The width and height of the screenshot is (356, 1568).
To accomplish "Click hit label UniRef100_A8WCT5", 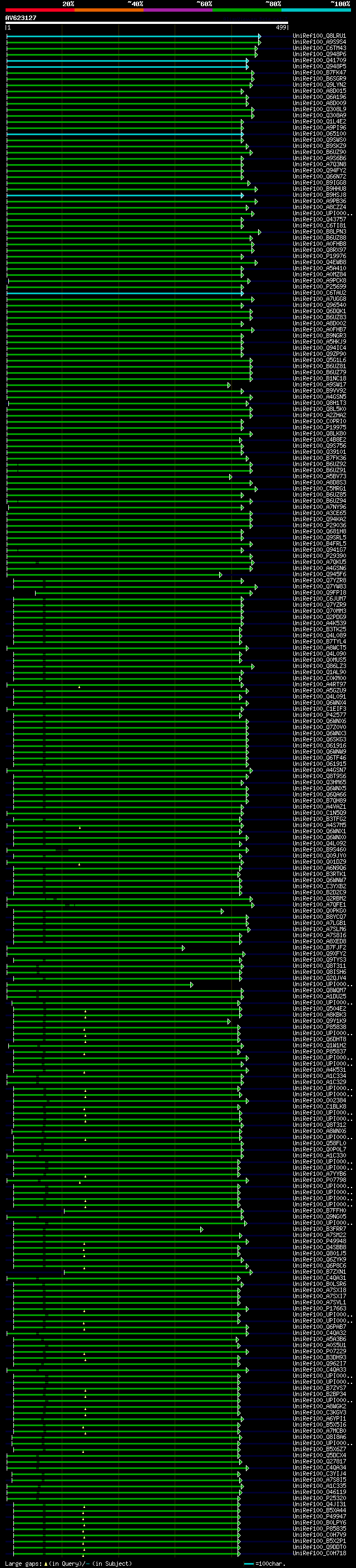I will (x=319, y=647).
